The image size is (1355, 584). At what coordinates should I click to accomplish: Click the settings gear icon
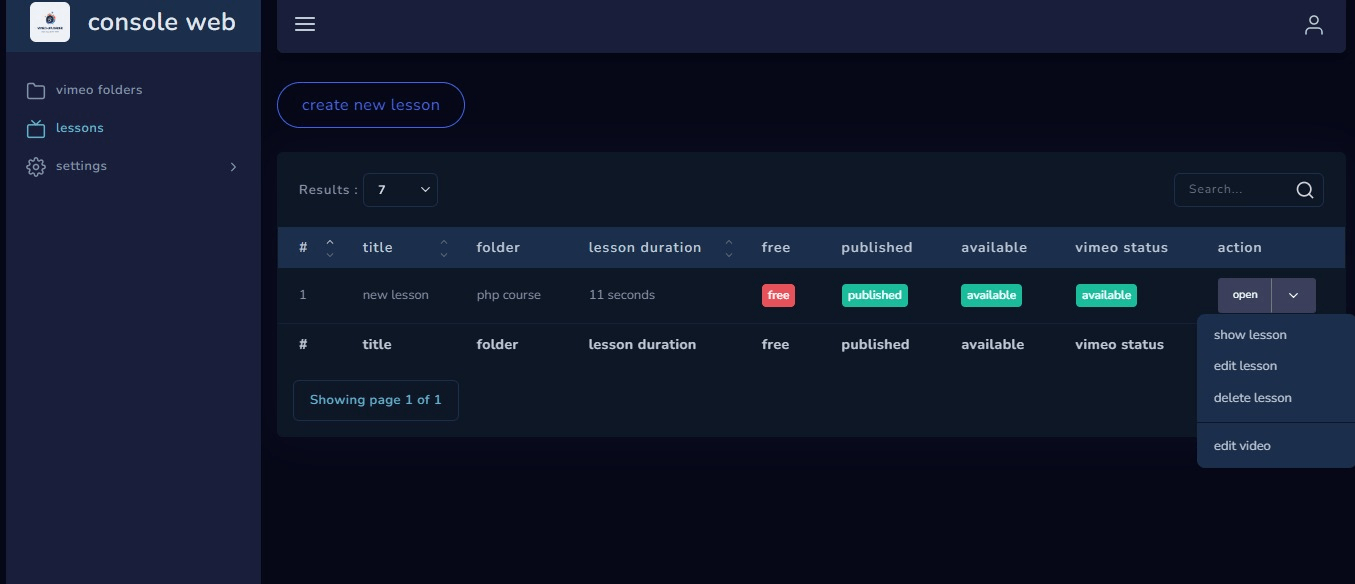click(36, 167)
